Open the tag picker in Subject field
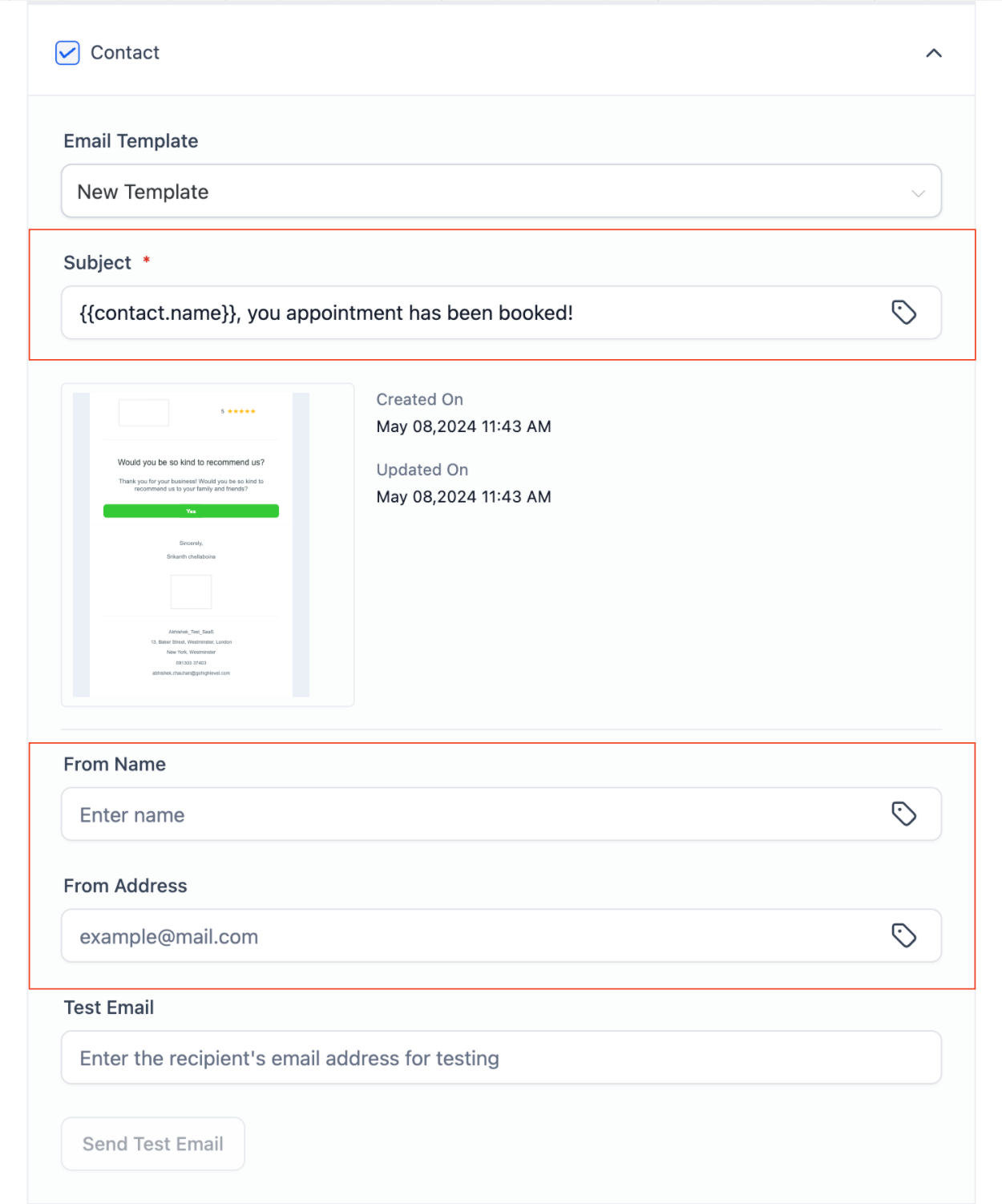Screen dimensions: 1002x1204 [x=903, y=313]
